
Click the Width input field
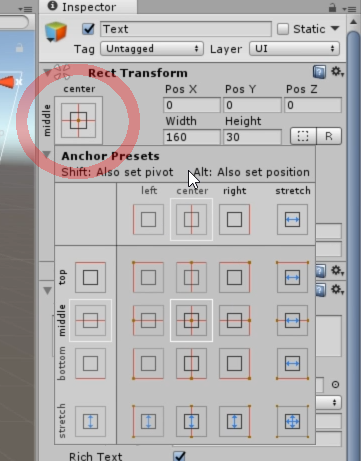point(192,137)
